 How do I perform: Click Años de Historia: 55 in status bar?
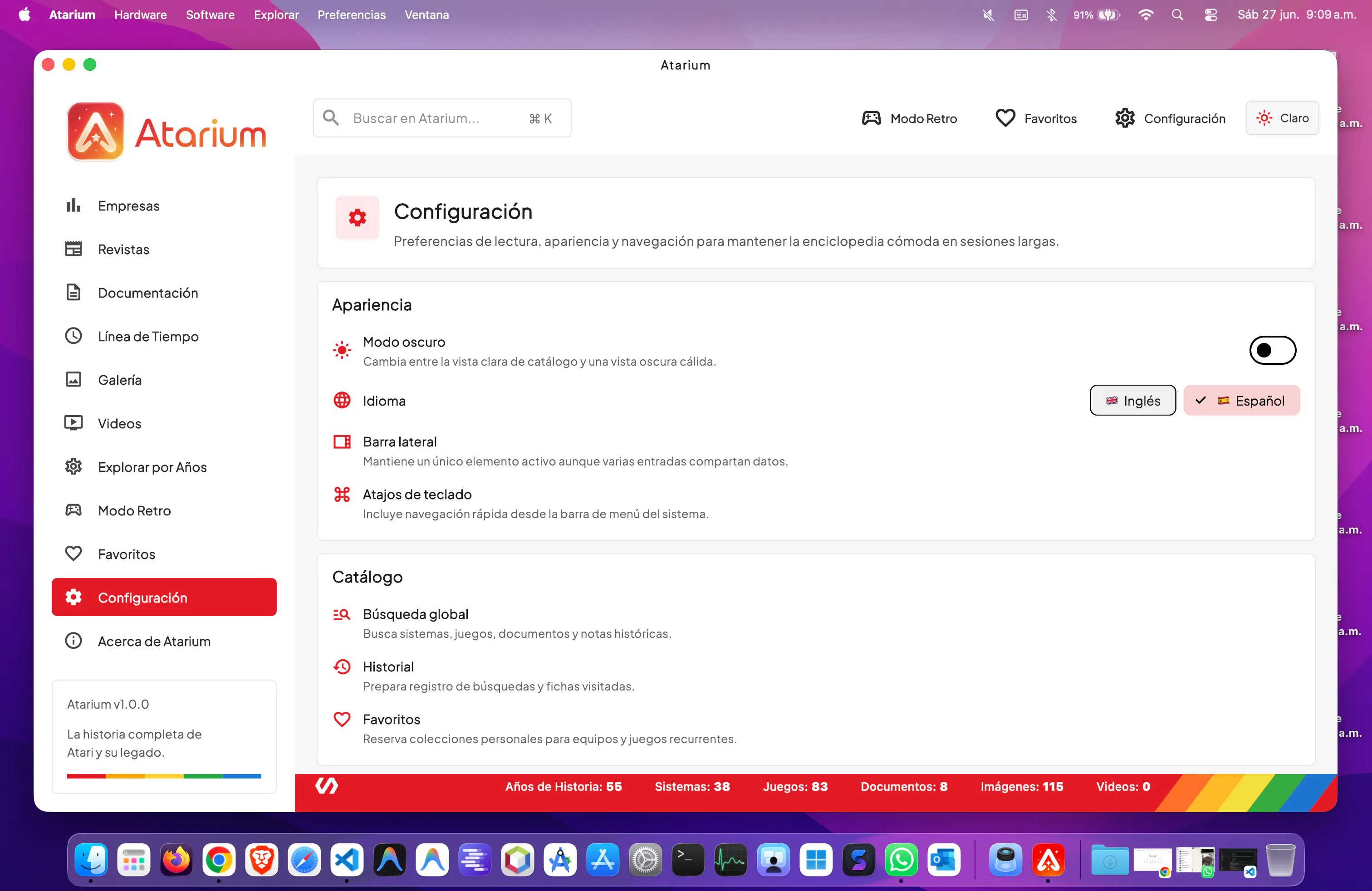(x=563, y=787)
